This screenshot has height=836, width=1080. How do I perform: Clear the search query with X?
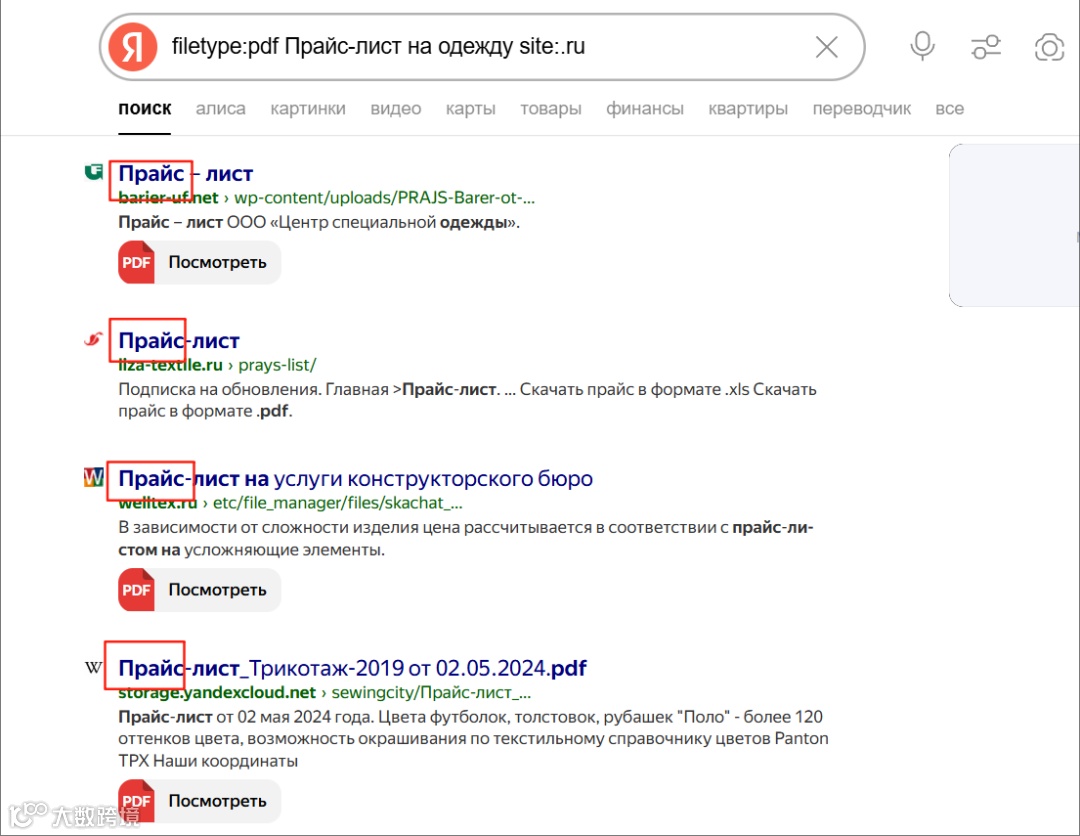pyautogui.click(x=827, y=47)
